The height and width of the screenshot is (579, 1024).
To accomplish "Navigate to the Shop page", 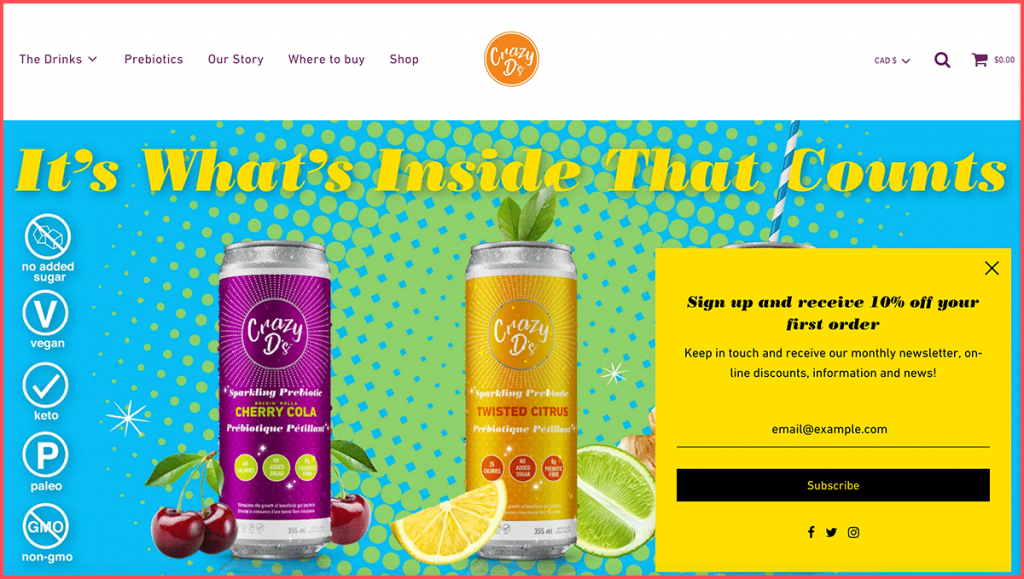I will pyautogui.click(x=404, y=59).
